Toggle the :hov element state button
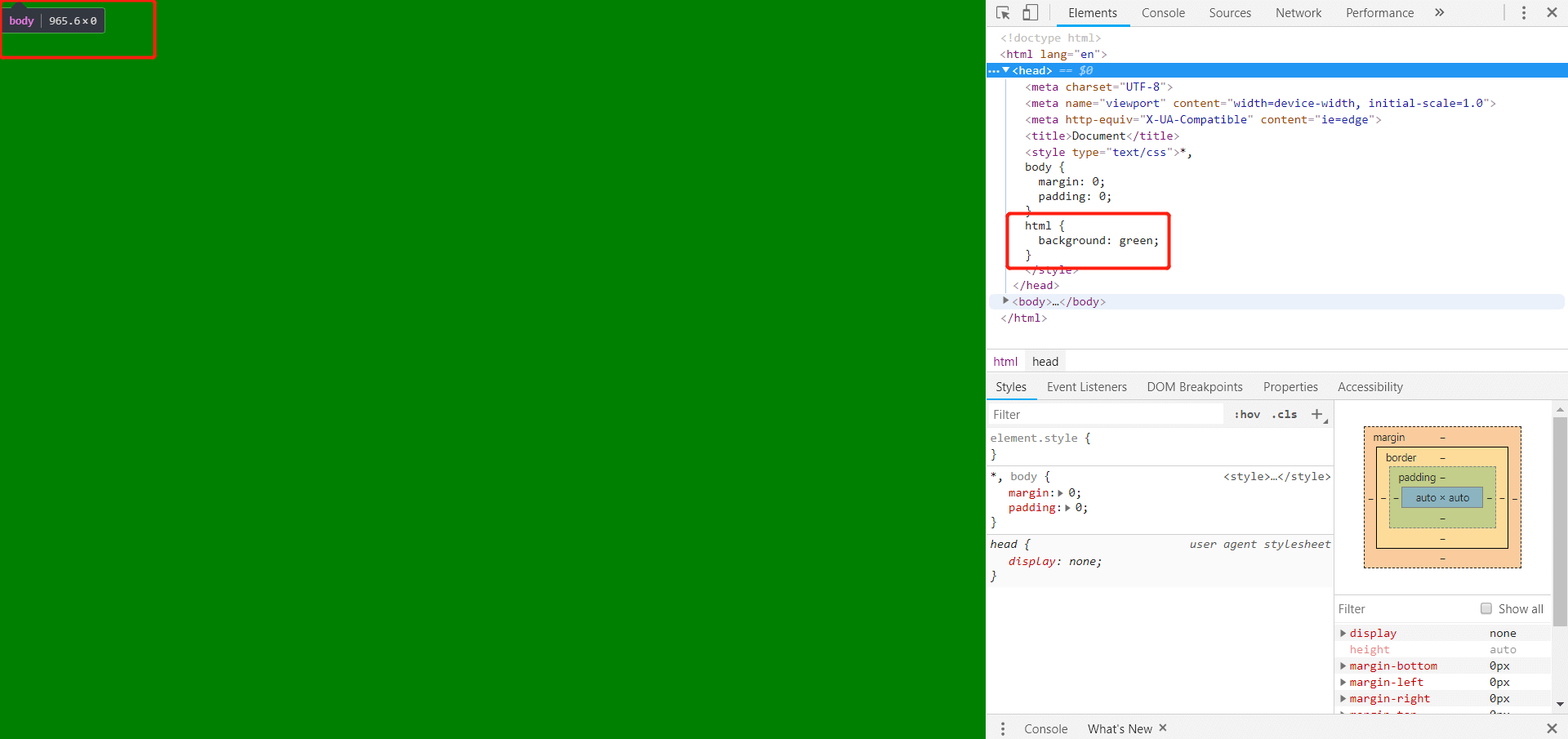 pyautogui.click(x=1247, y=415)
